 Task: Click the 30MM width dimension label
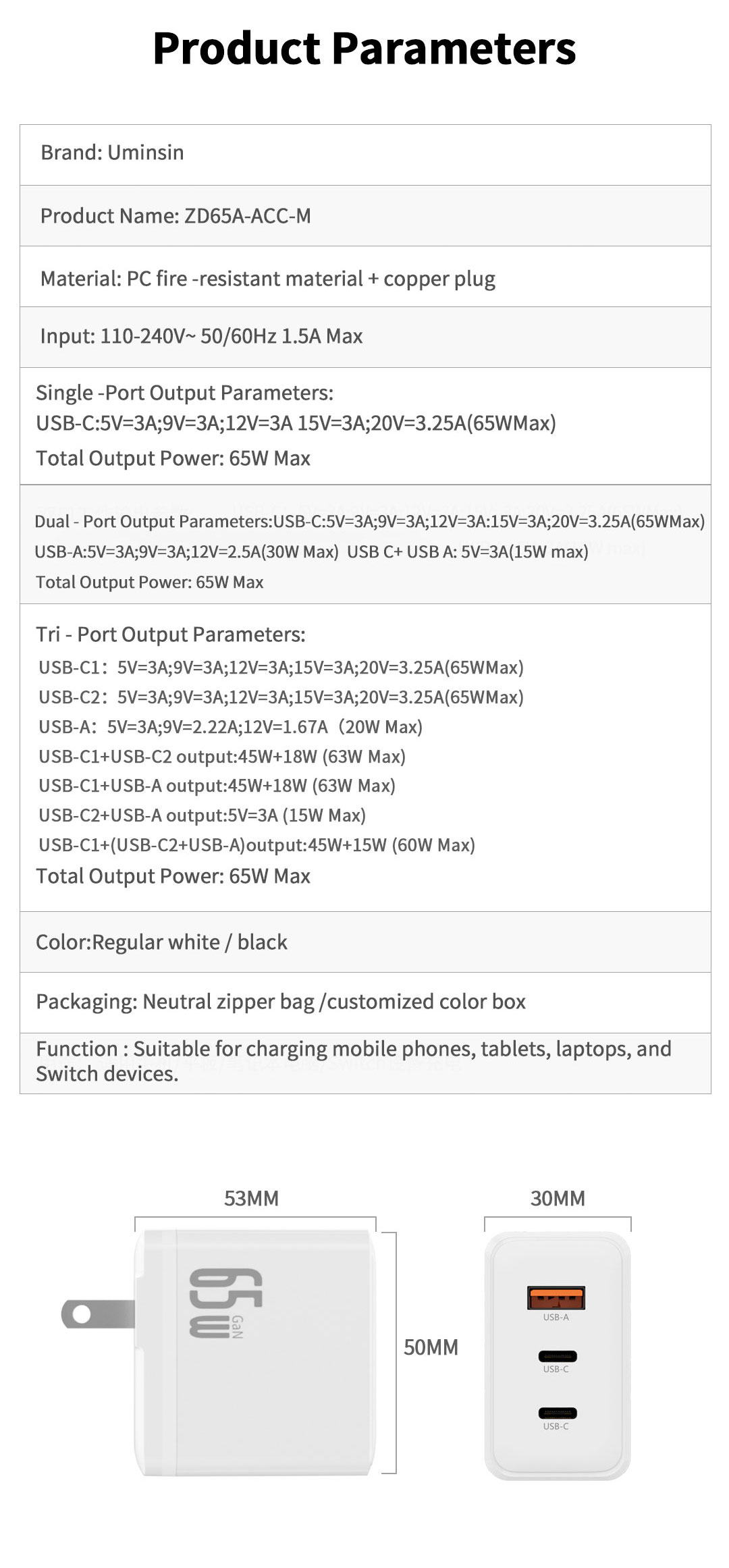click(558, 1199)
